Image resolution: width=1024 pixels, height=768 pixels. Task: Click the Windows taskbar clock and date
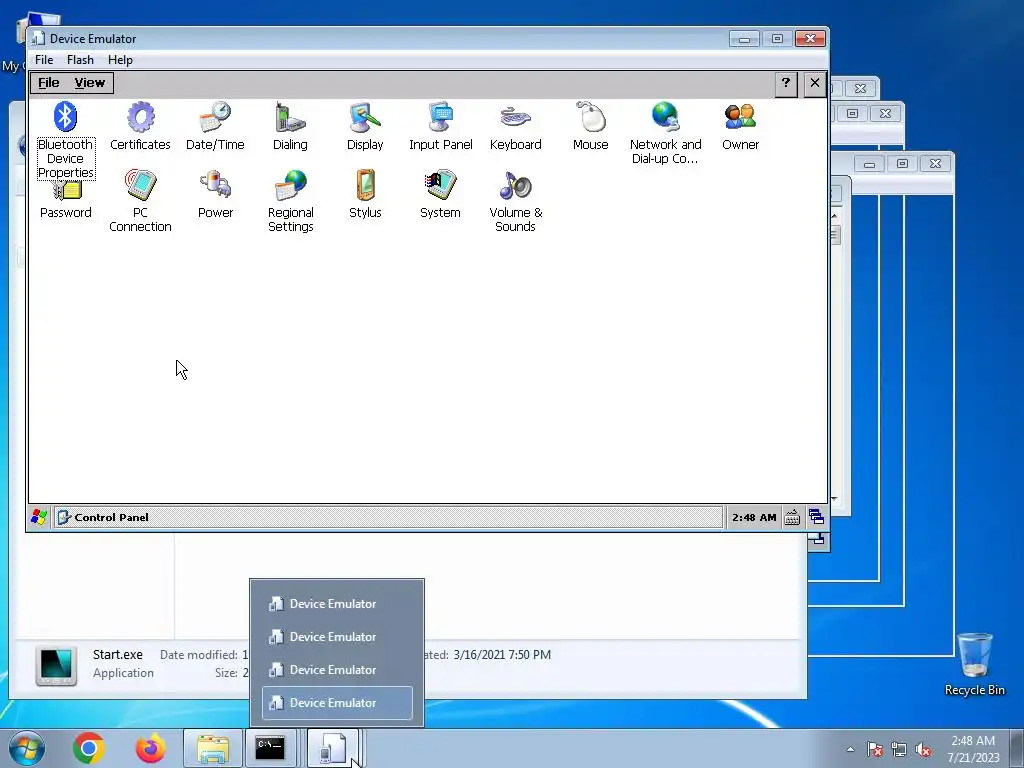(x=973, y=749)
